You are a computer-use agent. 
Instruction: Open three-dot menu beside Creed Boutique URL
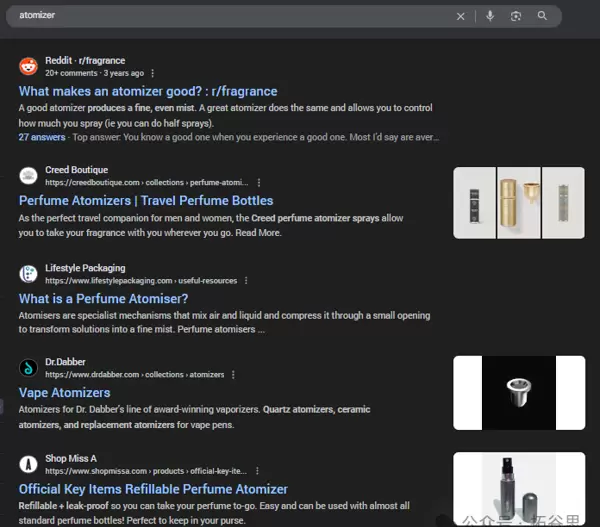[x=259, y=183]
